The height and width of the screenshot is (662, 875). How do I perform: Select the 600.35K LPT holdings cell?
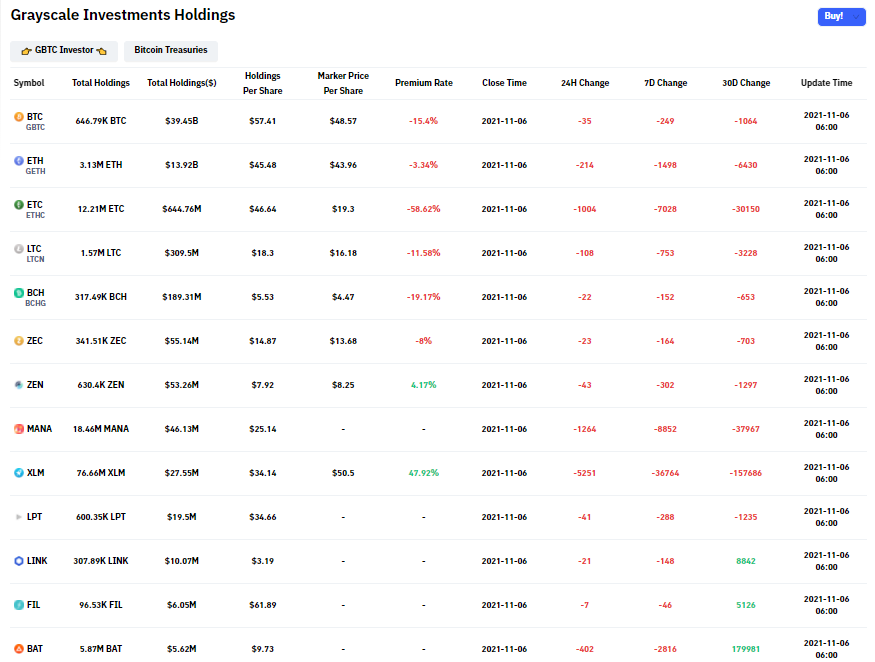(101, 517)
